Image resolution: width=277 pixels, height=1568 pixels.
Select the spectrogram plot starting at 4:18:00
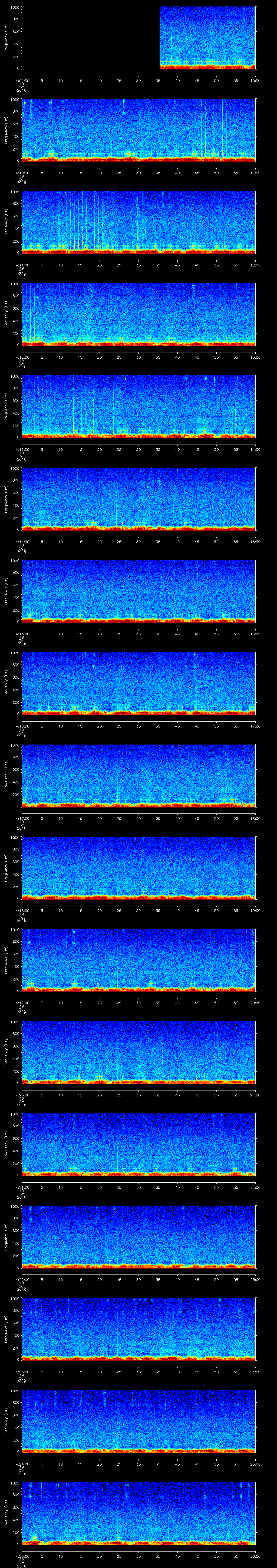(x=138, y=868)
